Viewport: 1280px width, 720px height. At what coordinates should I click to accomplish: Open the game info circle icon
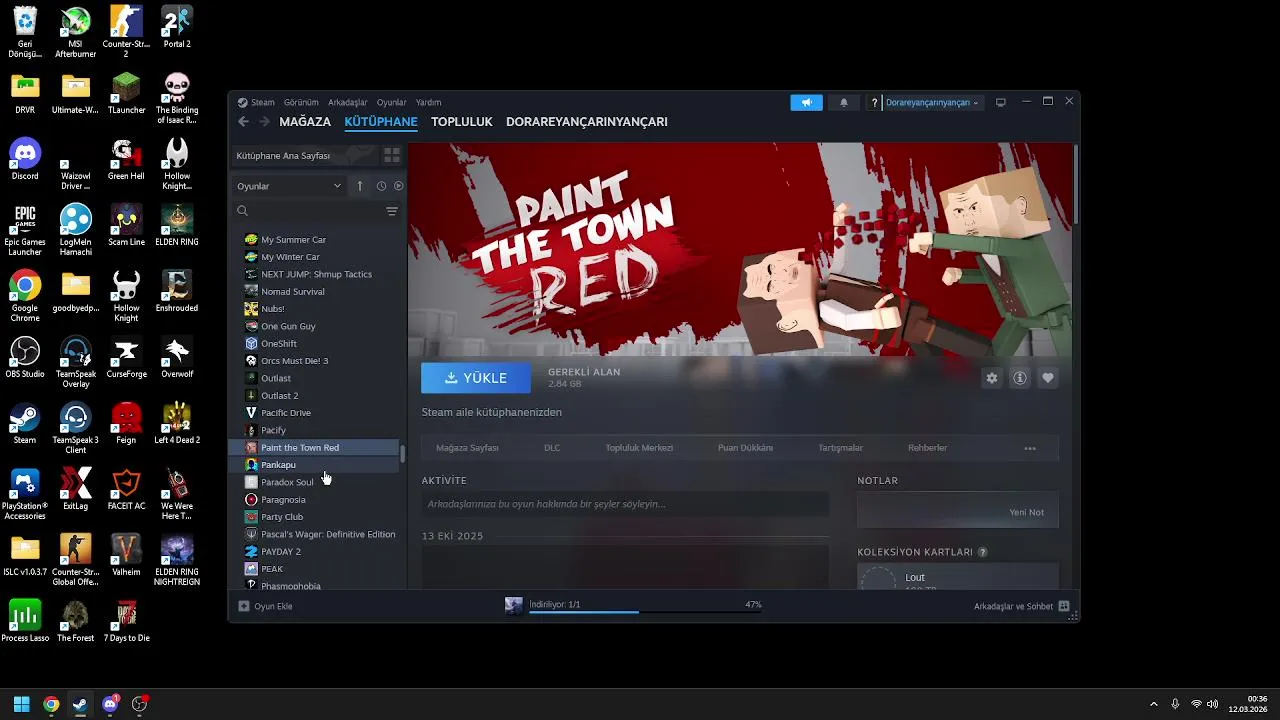click(1020, 378)
